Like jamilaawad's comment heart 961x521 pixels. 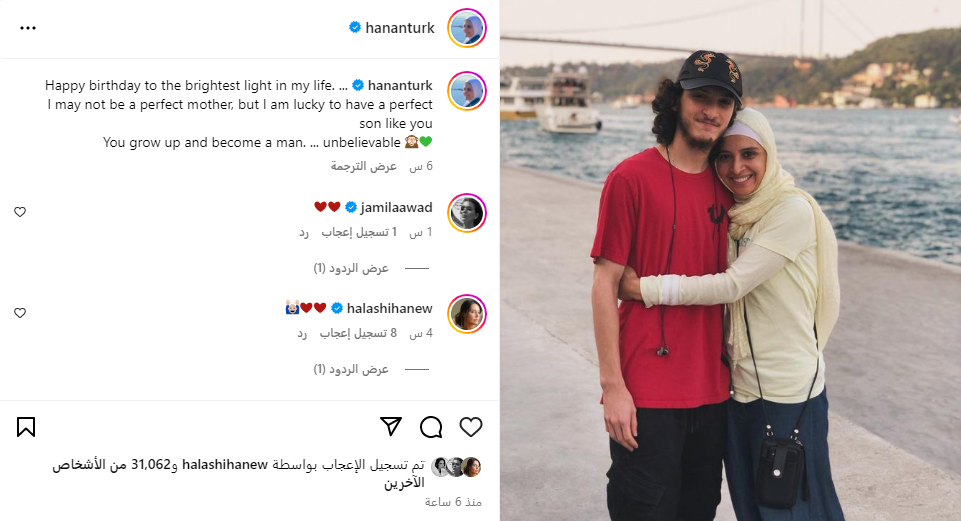coord(20,211)
